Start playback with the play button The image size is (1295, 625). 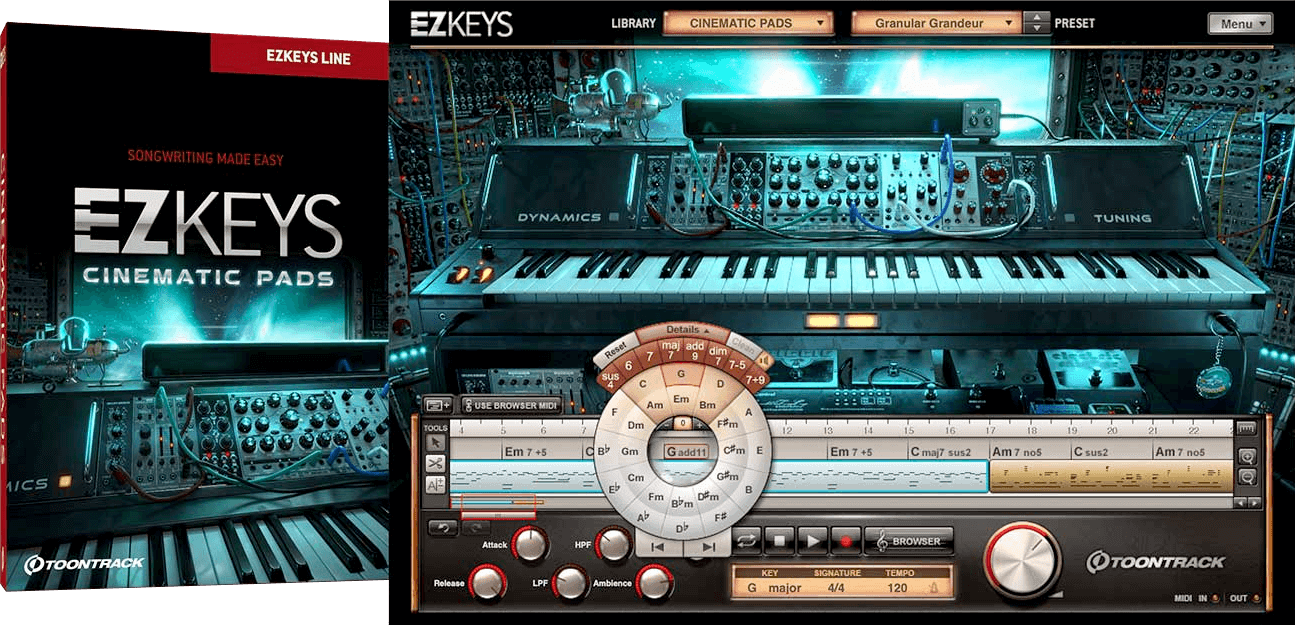point(814,541)
